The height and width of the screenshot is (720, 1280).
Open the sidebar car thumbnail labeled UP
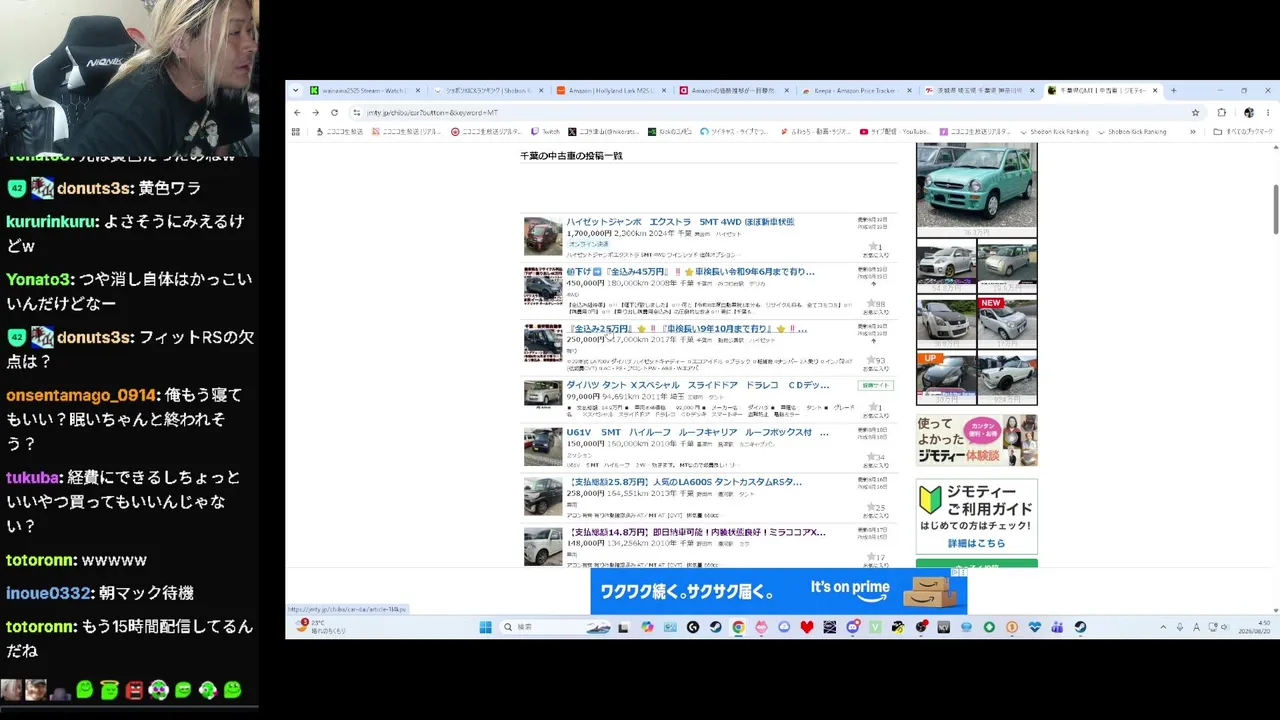[946, 377]
